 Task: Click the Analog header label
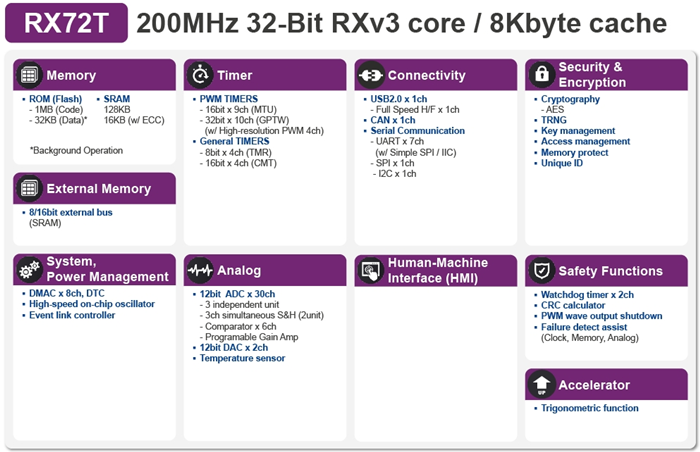[x=239, y=271]
